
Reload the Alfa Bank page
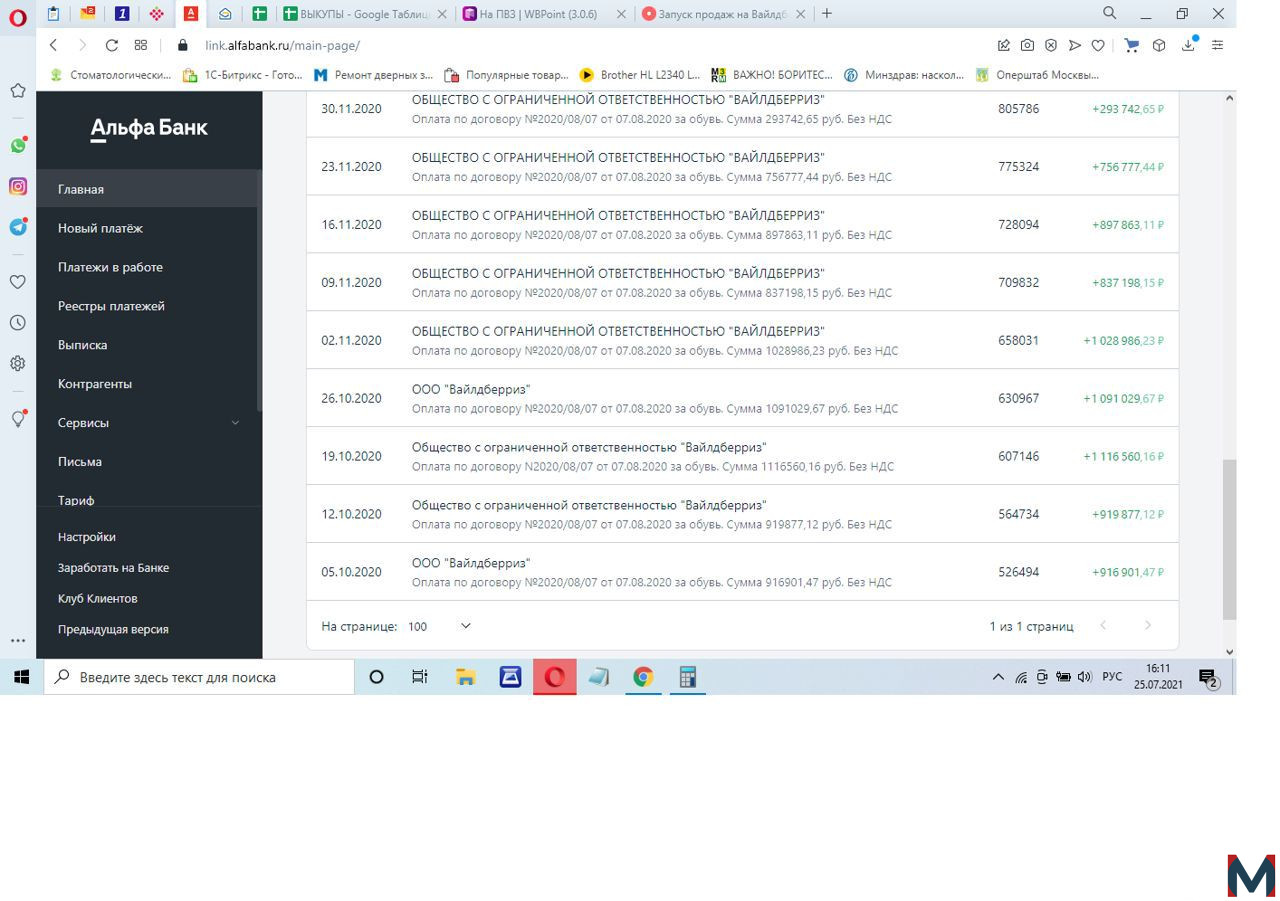pos(112,45)
